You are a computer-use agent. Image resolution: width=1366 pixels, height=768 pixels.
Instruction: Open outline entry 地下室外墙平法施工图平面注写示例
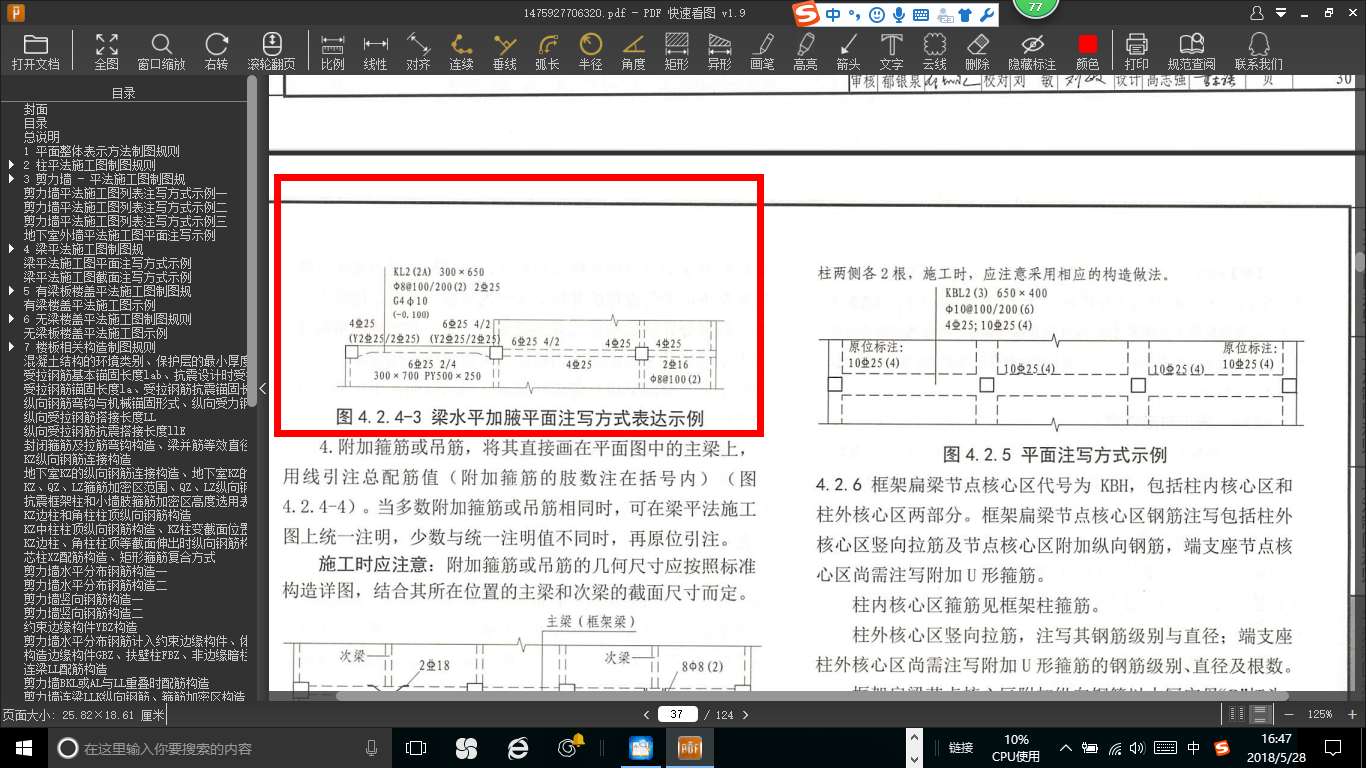pyautogui.click(x=120, y=235)
